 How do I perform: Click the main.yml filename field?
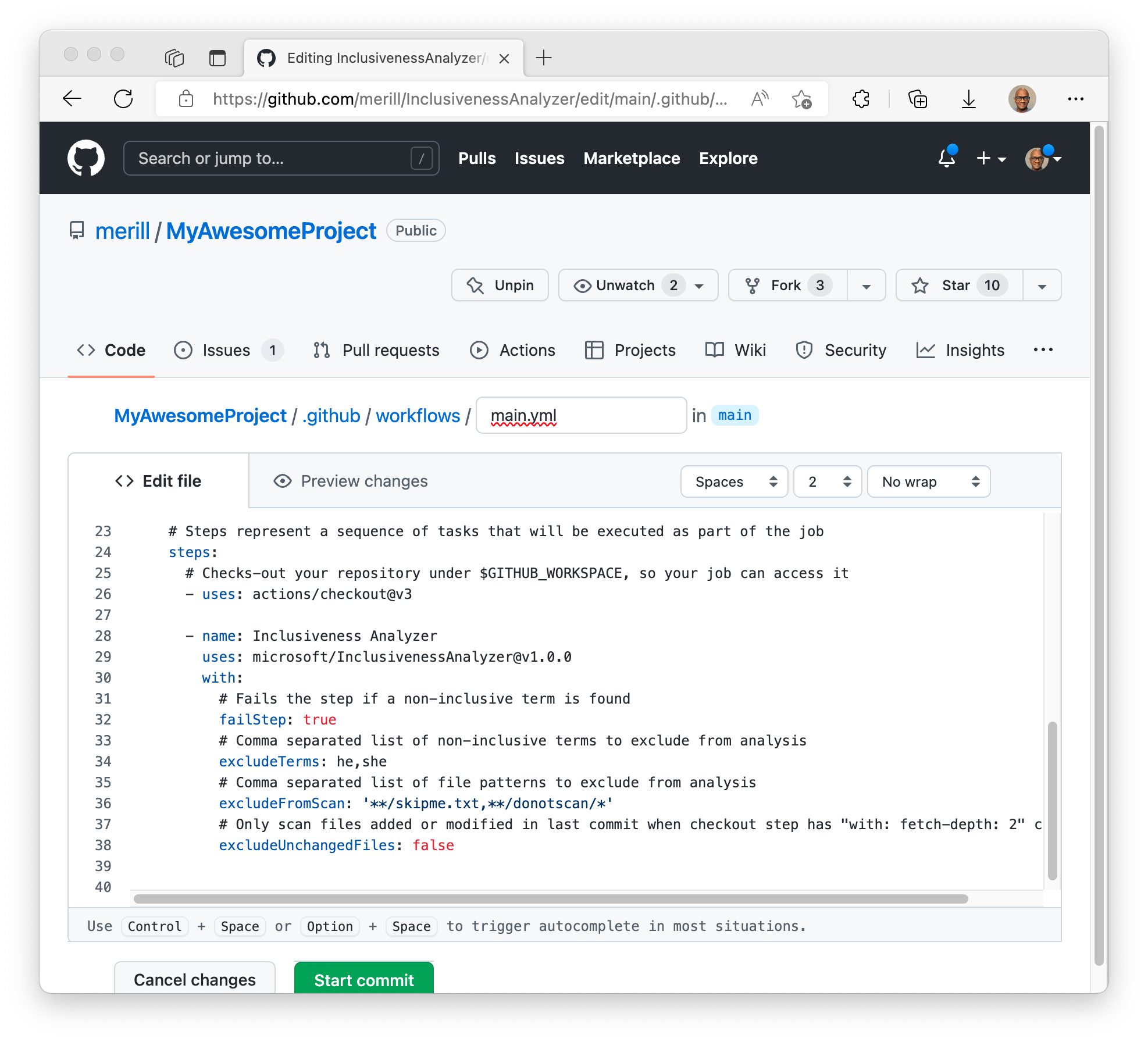coord(581,415)
